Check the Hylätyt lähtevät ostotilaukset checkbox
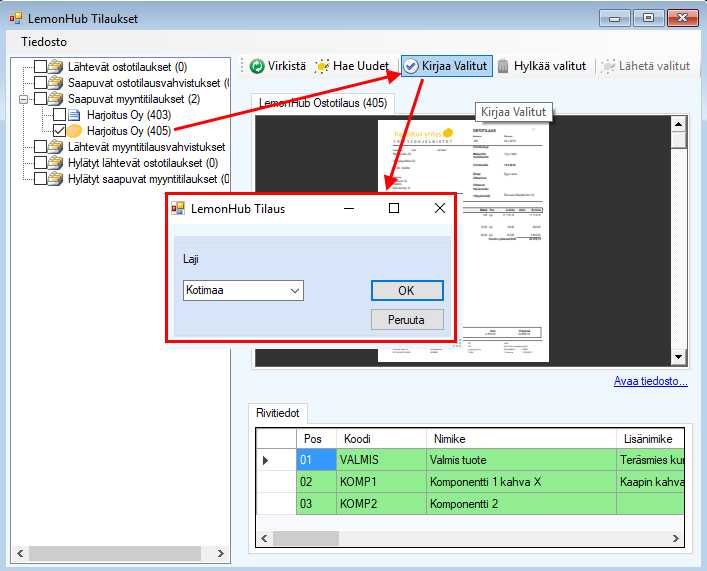The image size is (707, 571). pyautogui.click(x=41, y=162)
